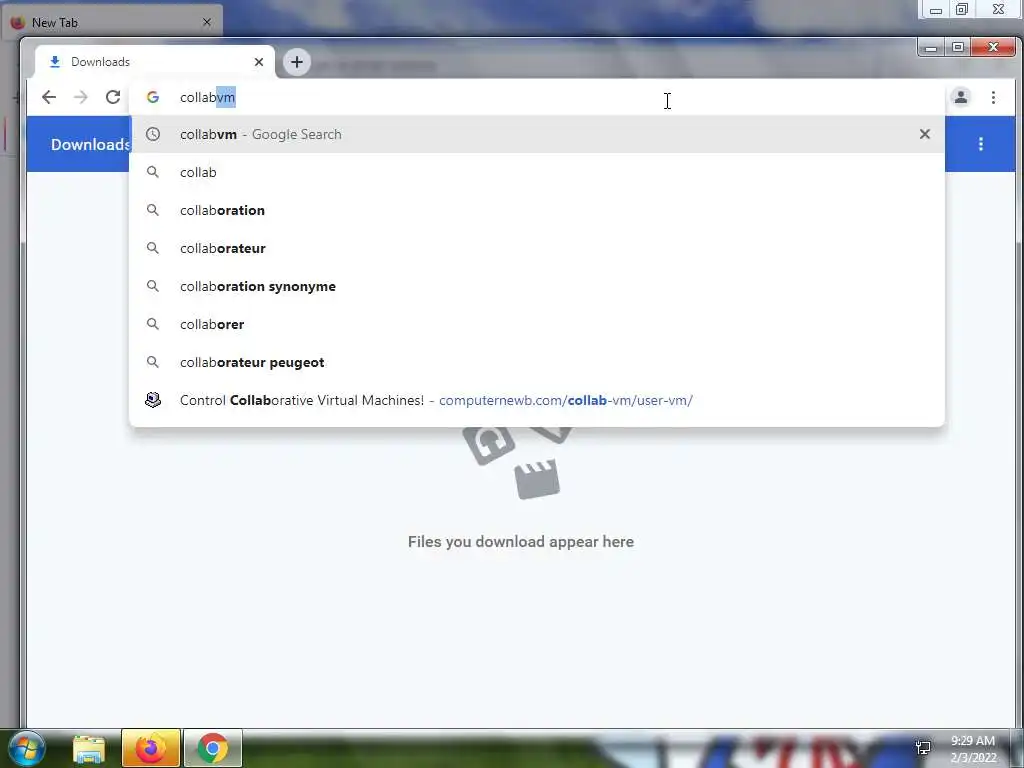This screenshot has height=768, width=1024.
Task: Pick the 'collaborateur' suggestion
Action: coord(537,248)
